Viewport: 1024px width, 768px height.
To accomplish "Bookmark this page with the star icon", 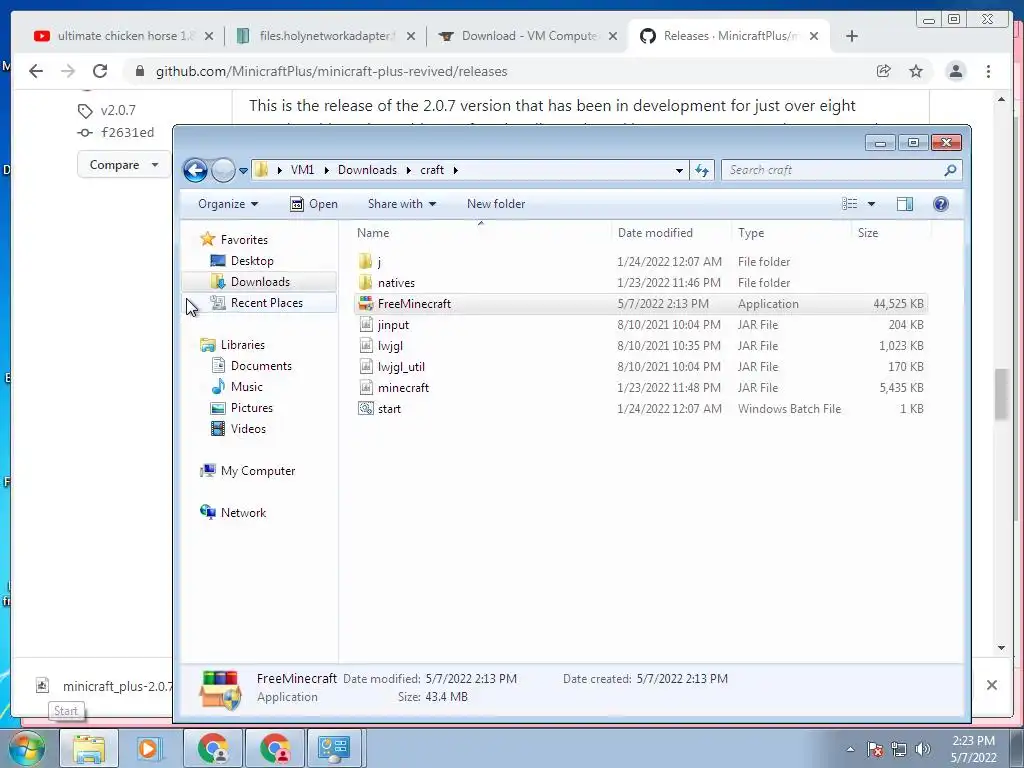I will [916, 71].
